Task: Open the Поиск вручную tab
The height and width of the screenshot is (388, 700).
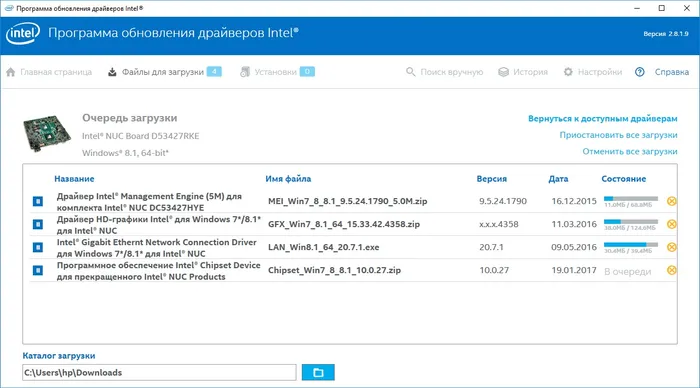Action: [x=444, y=72]
